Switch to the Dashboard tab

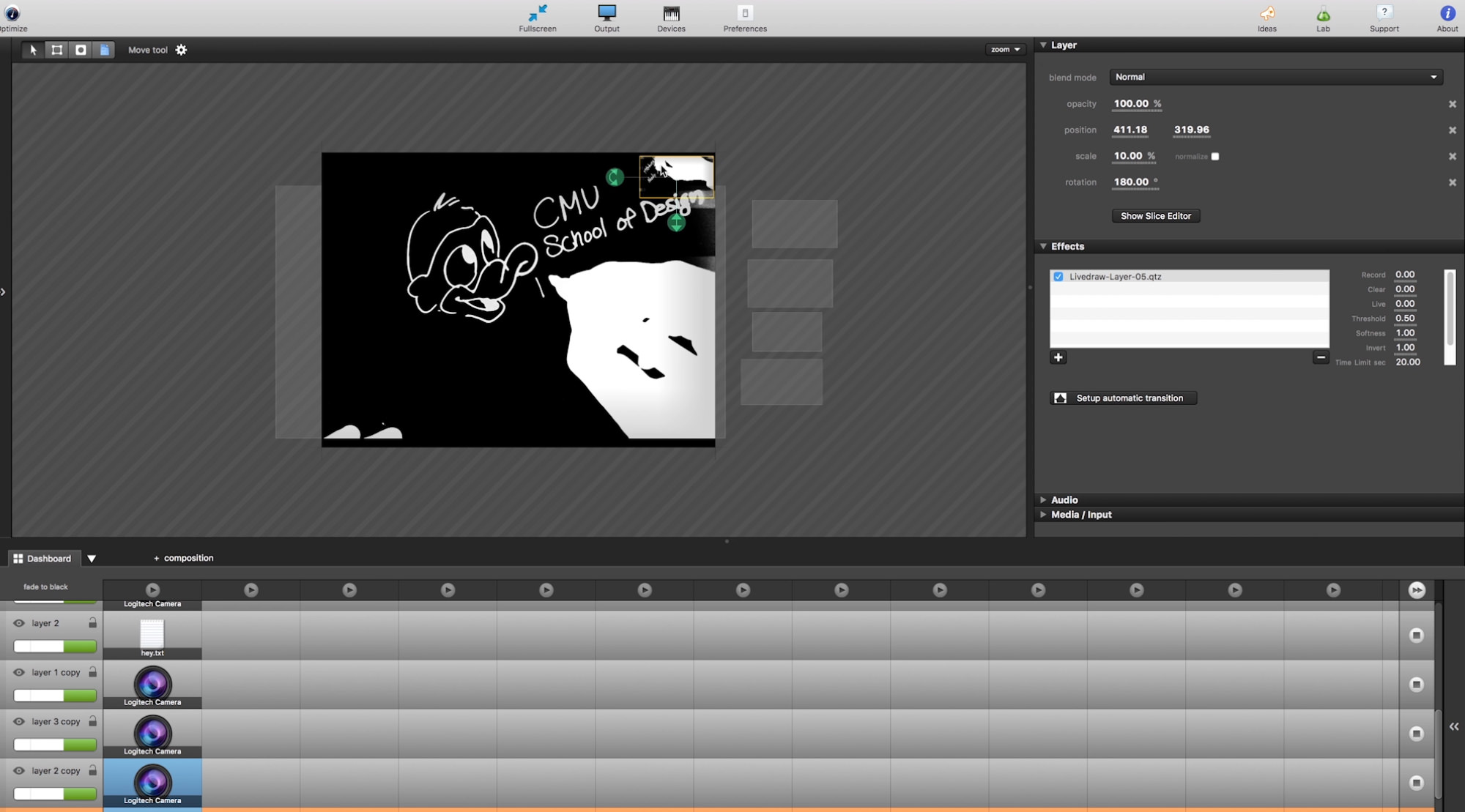pos(42,559)
